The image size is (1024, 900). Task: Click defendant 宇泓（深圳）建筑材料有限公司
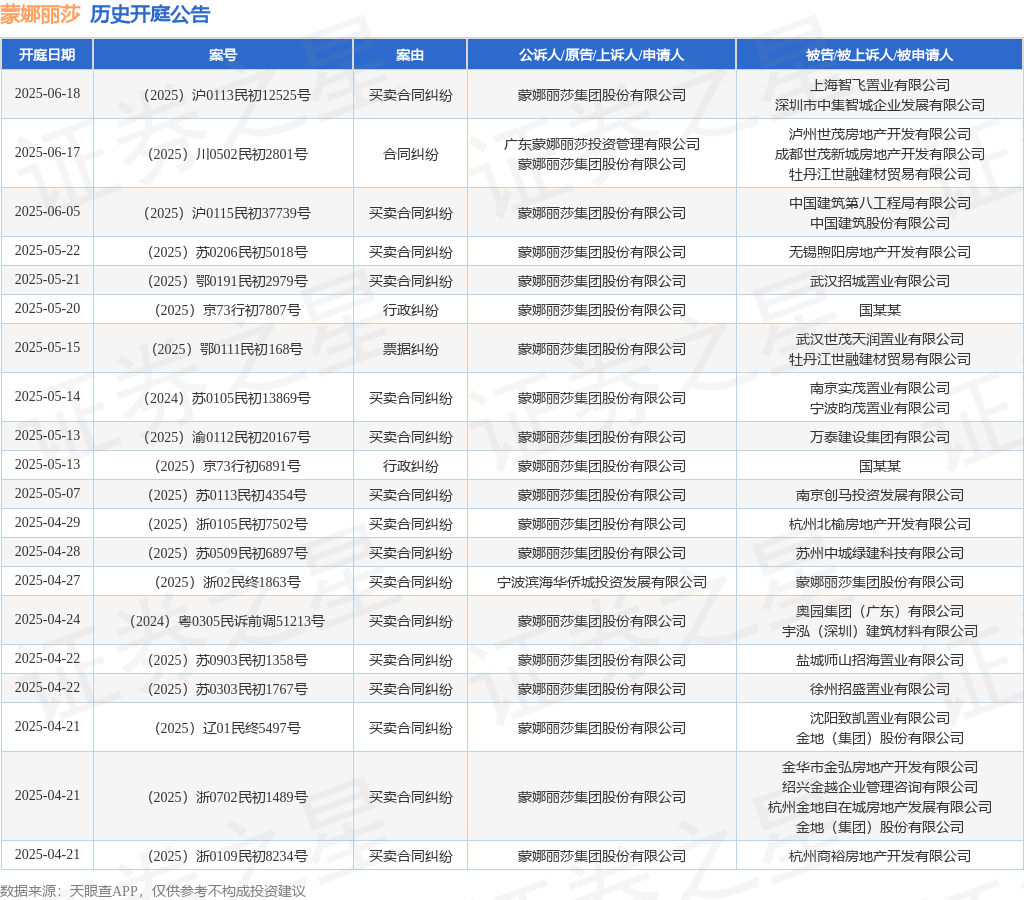click(880, 632)
